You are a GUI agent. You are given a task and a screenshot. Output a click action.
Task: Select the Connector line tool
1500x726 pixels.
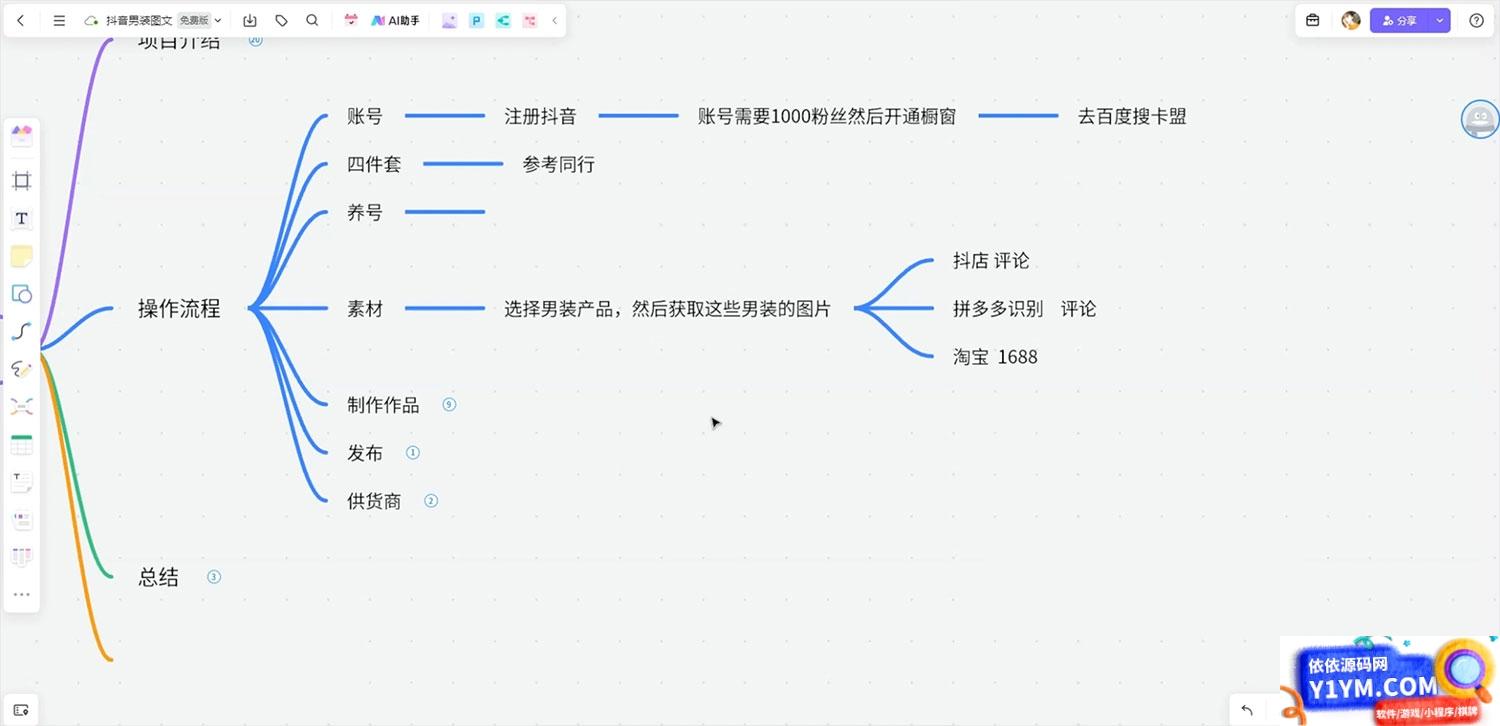[21, 331]
